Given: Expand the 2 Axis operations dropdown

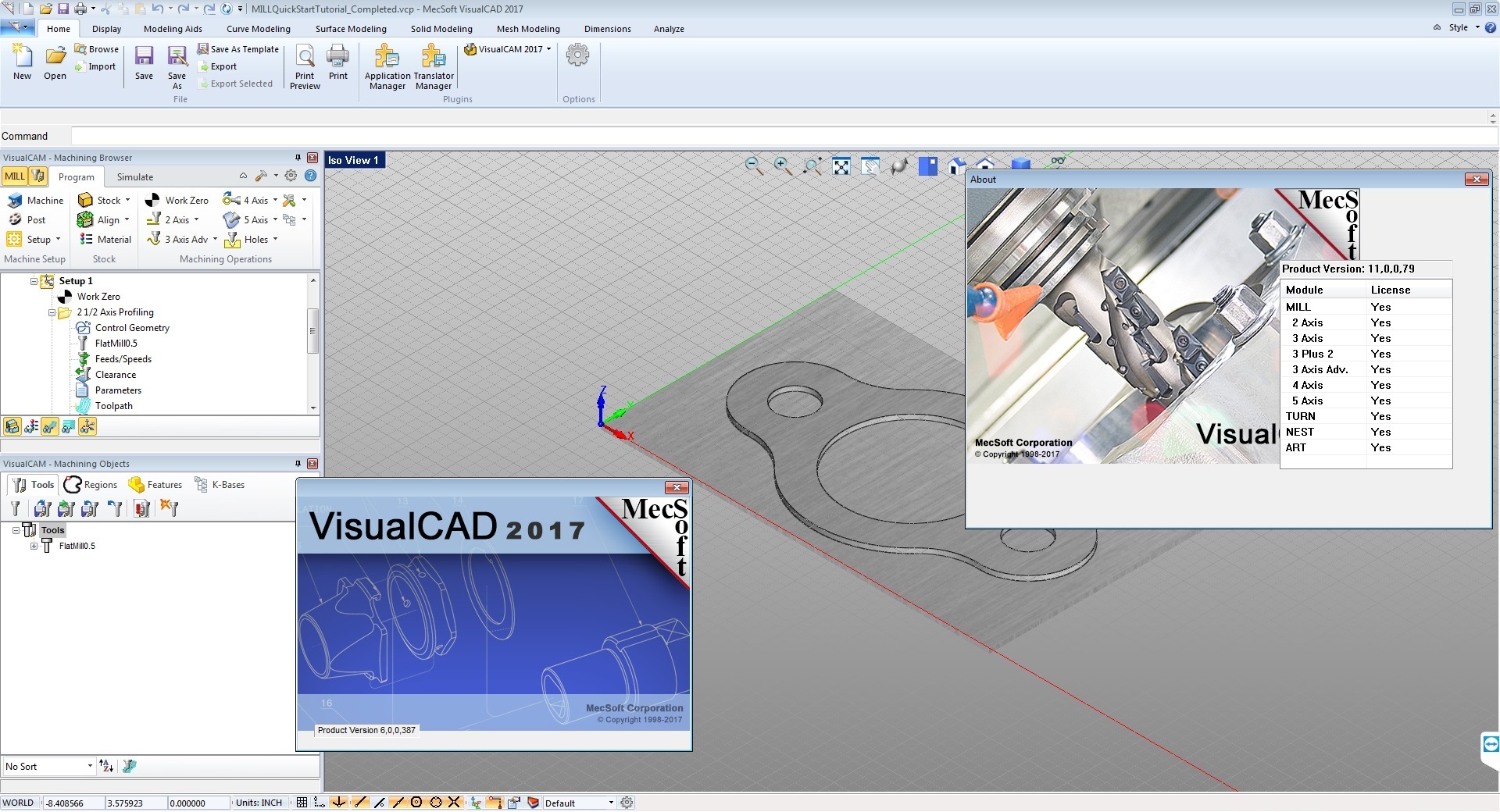Looking at the screenshot, I should pyautogui.click(x=196, y=220).
